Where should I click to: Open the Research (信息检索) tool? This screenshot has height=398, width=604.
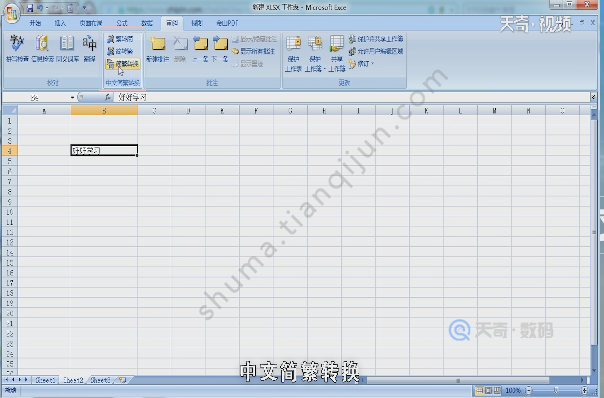[42, 48]
